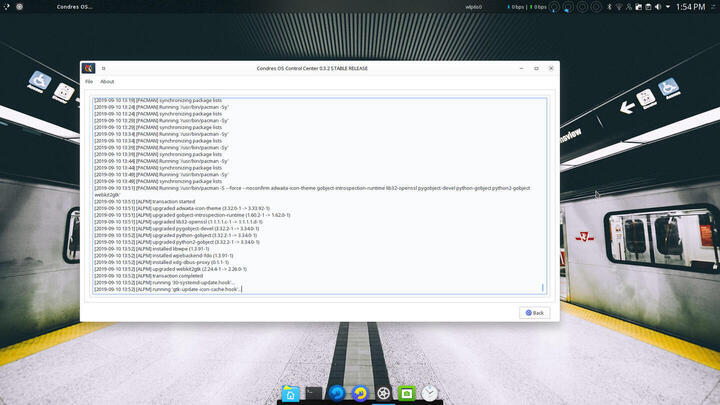
Task: Open the yellow swirl app in dock
Action: coord(360,394)
